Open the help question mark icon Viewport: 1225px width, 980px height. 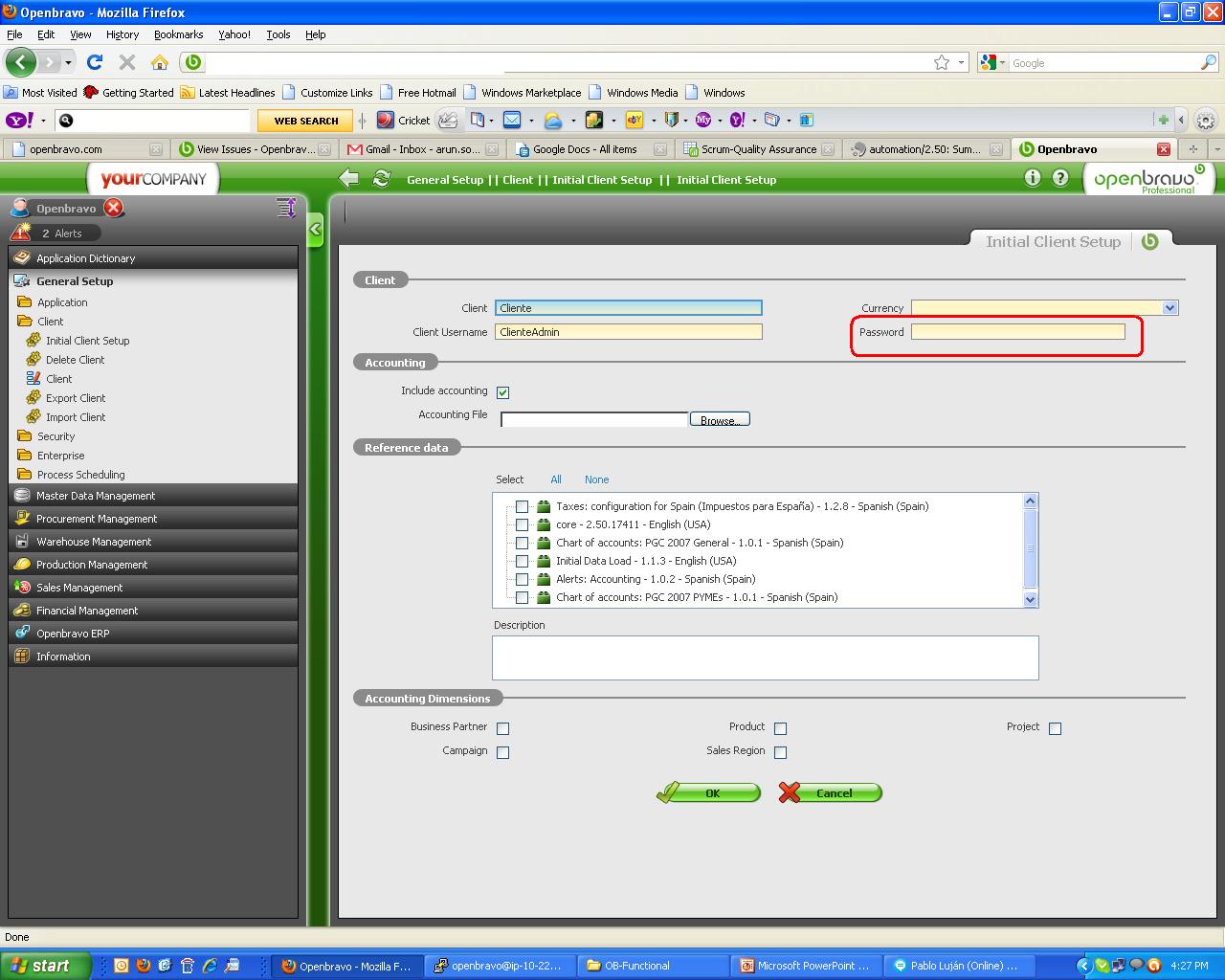point(1060,178)
